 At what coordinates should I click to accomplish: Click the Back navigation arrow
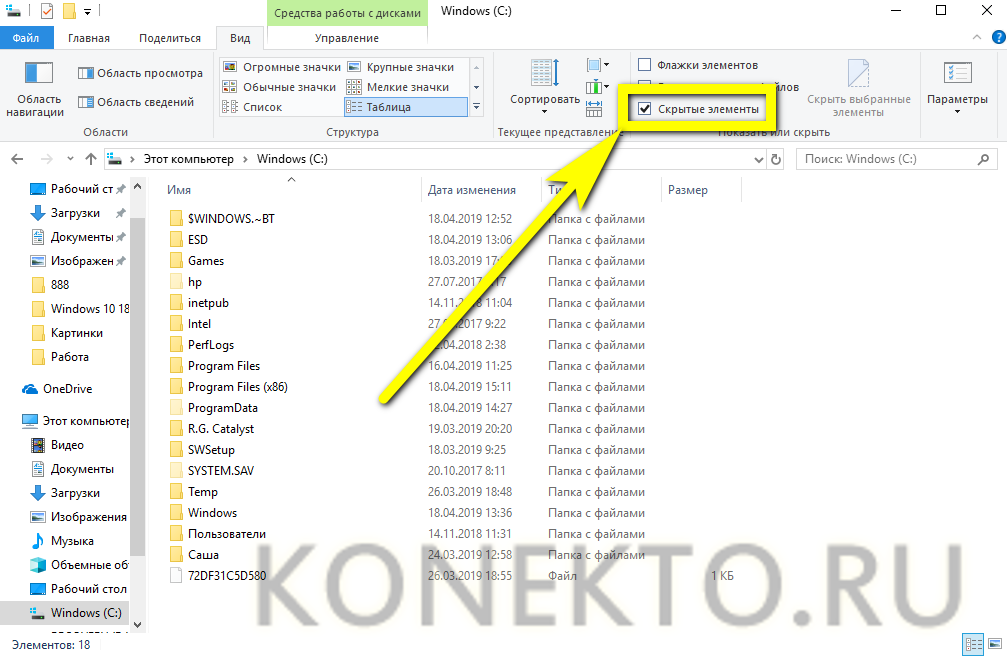point(17,159)
